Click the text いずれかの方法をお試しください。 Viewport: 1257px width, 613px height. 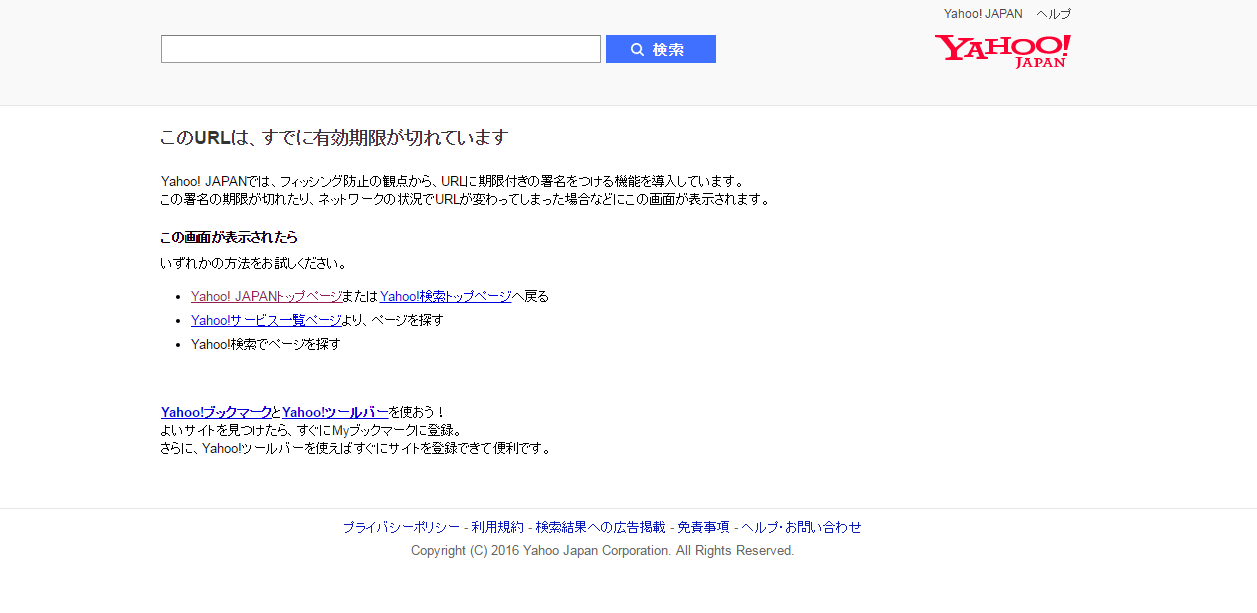coord(254,264)
